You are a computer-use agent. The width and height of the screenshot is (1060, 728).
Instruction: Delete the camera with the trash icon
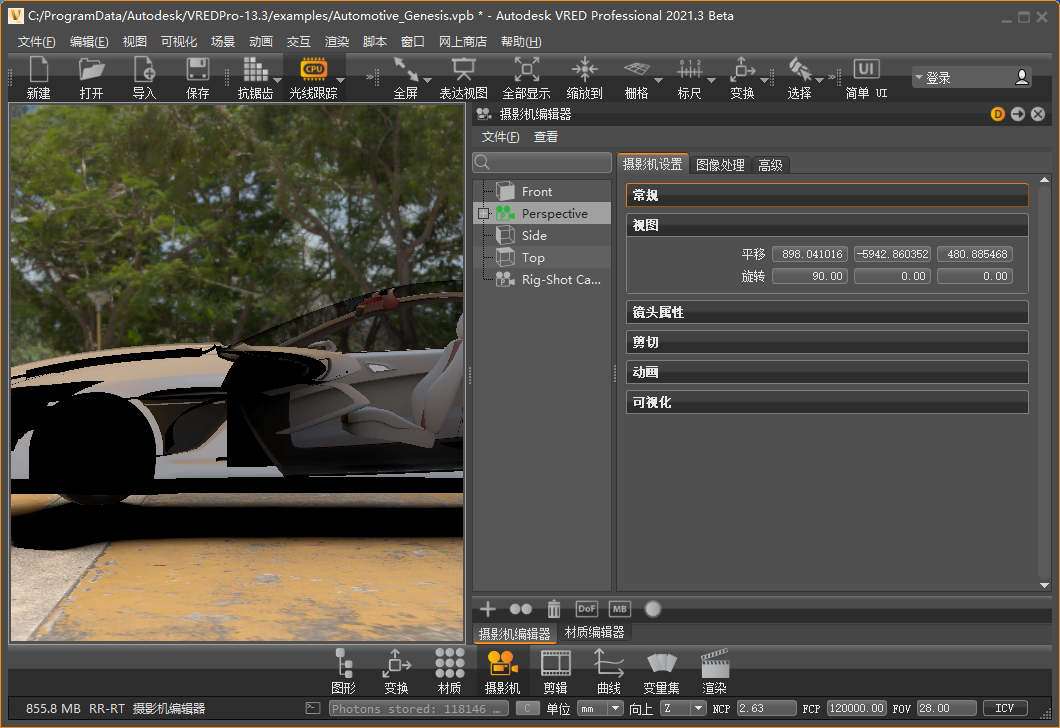[554, 608]
